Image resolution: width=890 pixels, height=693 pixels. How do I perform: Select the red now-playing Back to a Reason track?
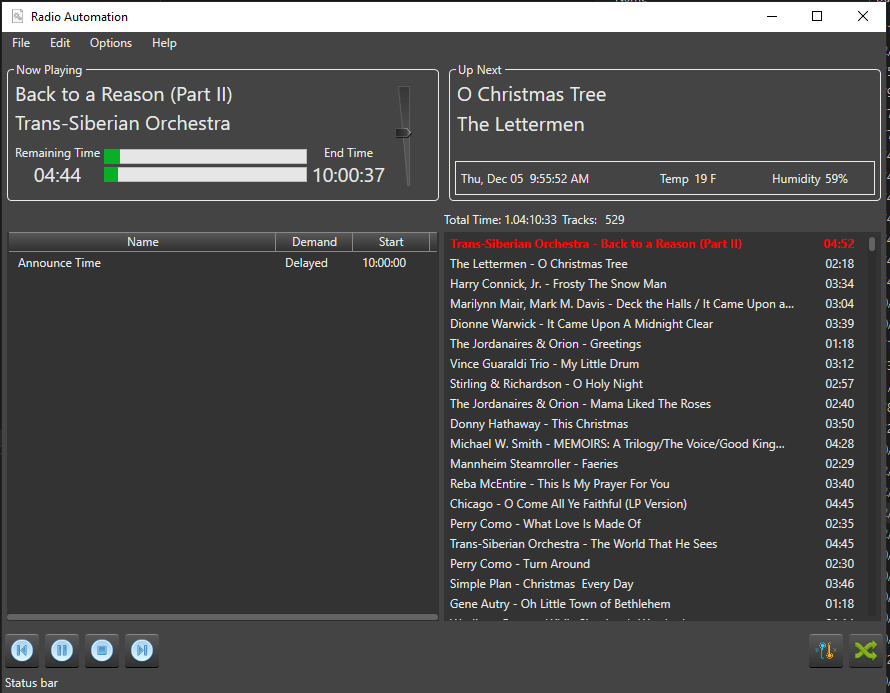pos(653,243)
